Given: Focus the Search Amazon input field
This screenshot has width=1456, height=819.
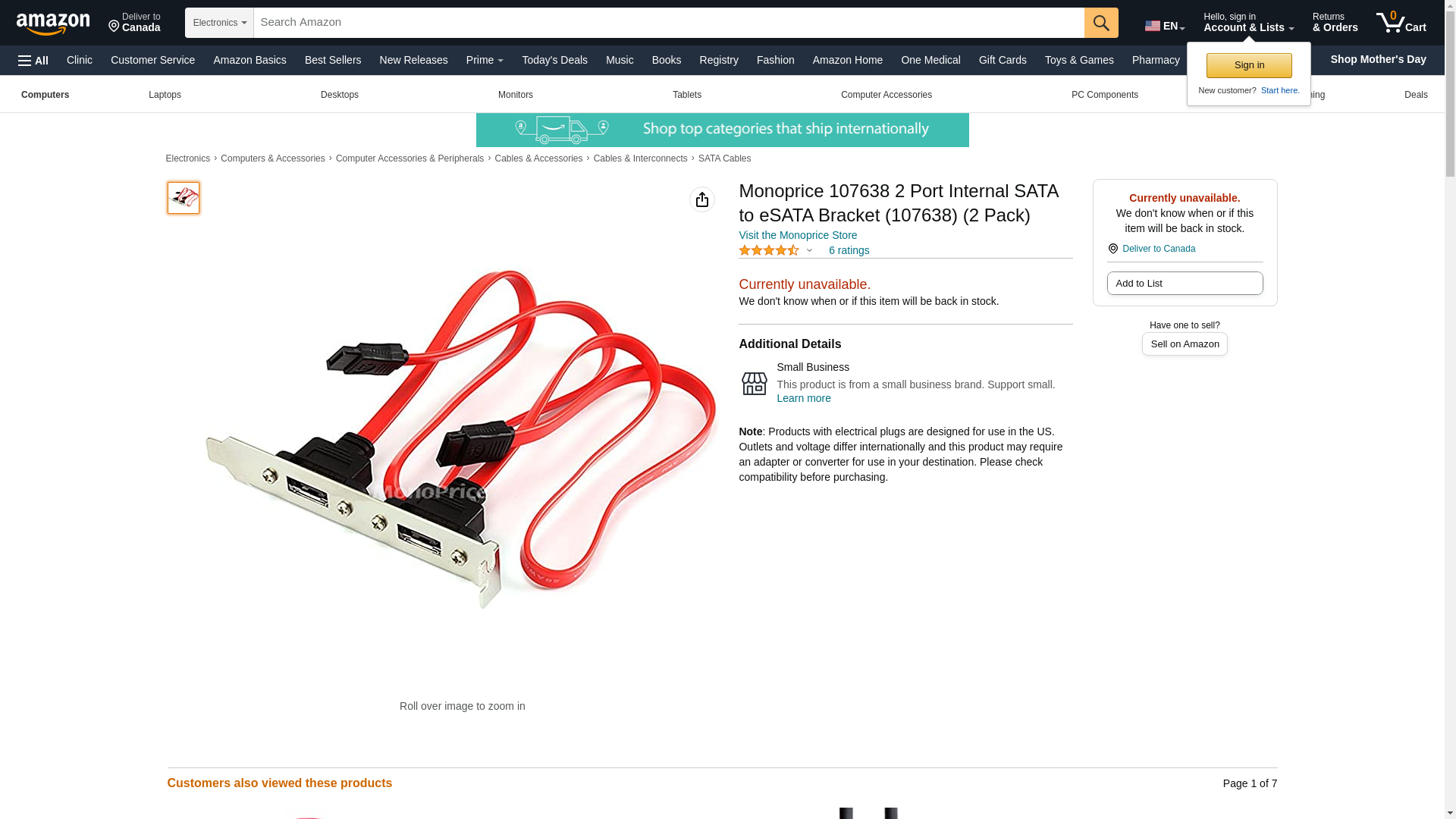Looking at the screenshot, I should 669,23.
